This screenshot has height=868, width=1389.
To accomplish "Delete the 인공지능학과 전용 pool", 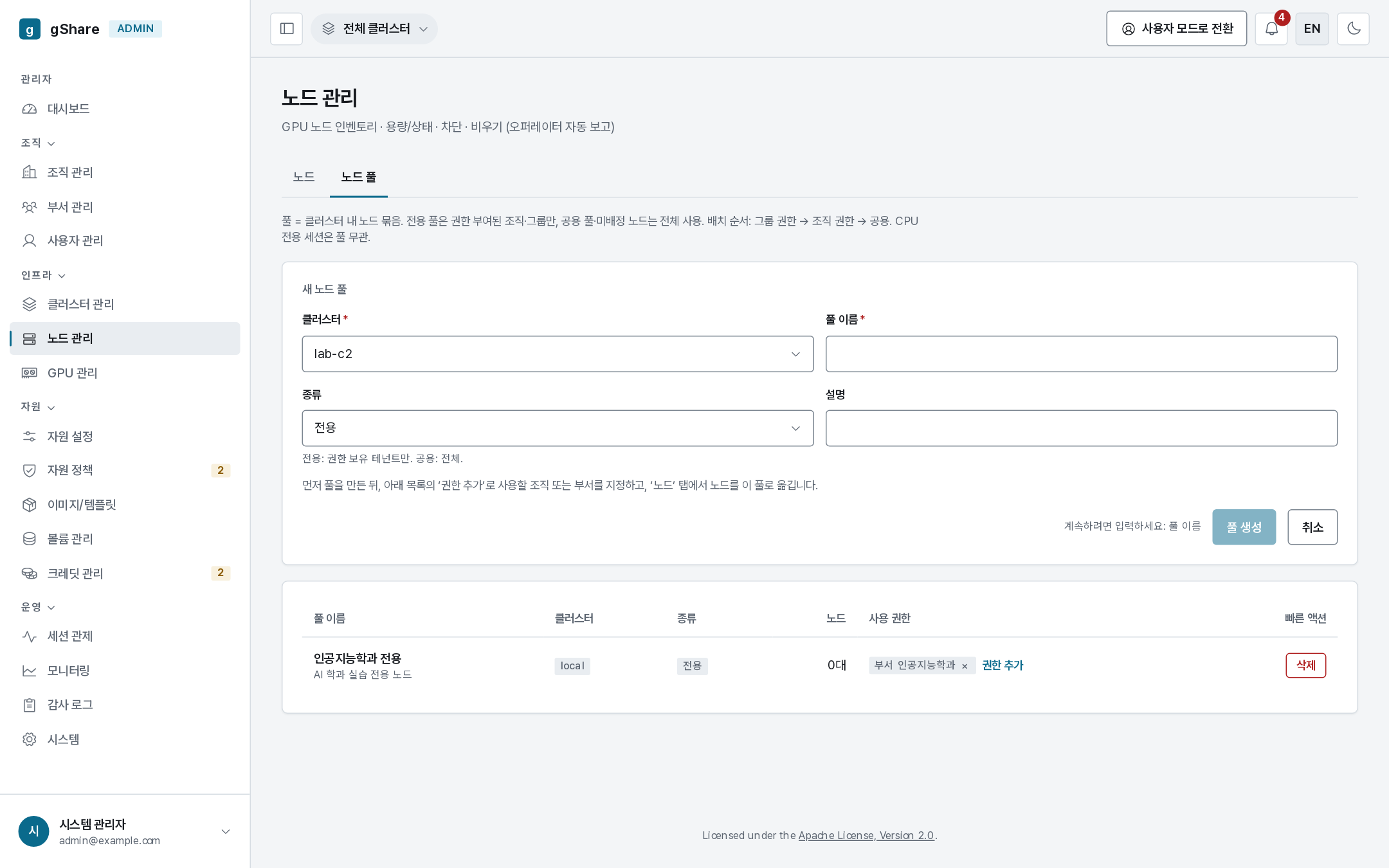I will tap(1305, 665).
